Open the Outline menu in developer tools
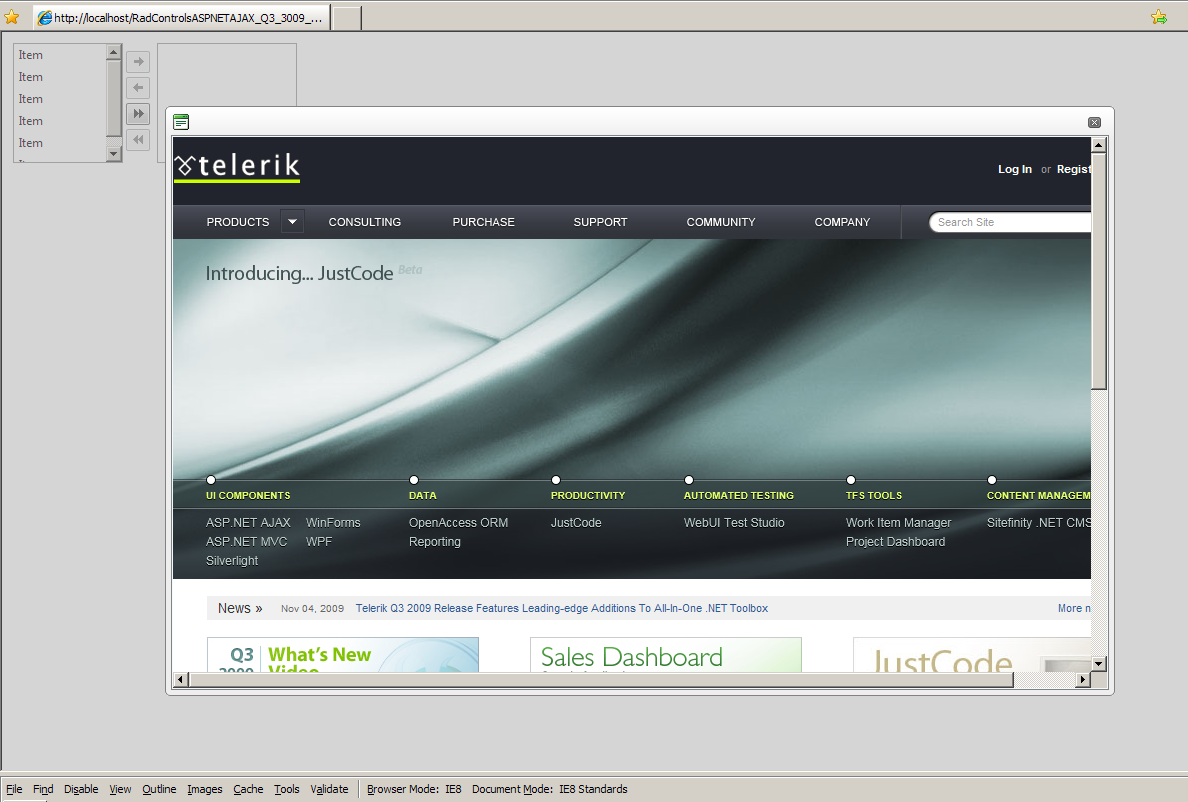This screenshot has height=802, width=1188. tap(159, 789)
